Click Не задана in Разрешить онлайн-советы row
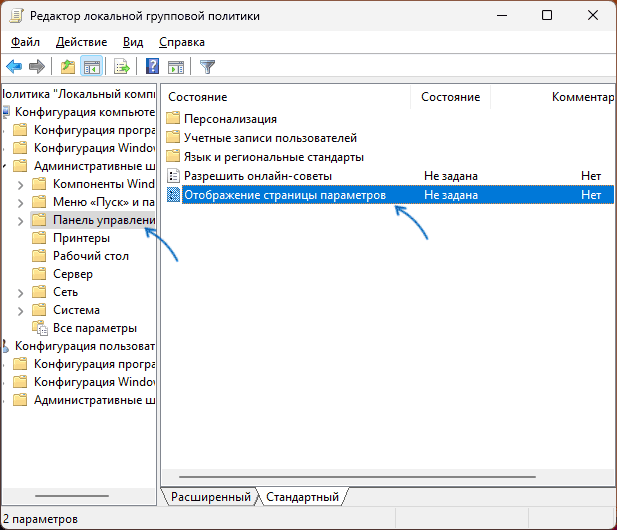The image size is (617, 530). coord(451,176)
